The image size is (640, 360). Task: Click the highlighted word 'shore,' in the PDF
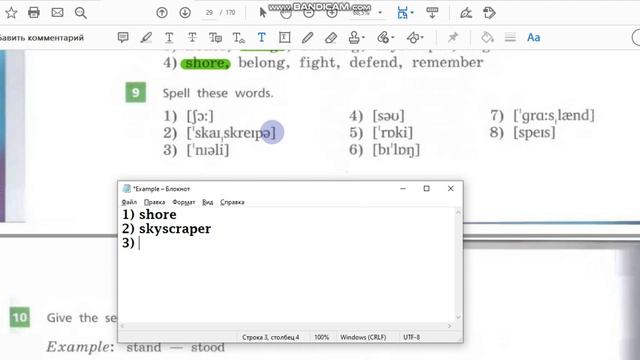click(x=206, y=63)
